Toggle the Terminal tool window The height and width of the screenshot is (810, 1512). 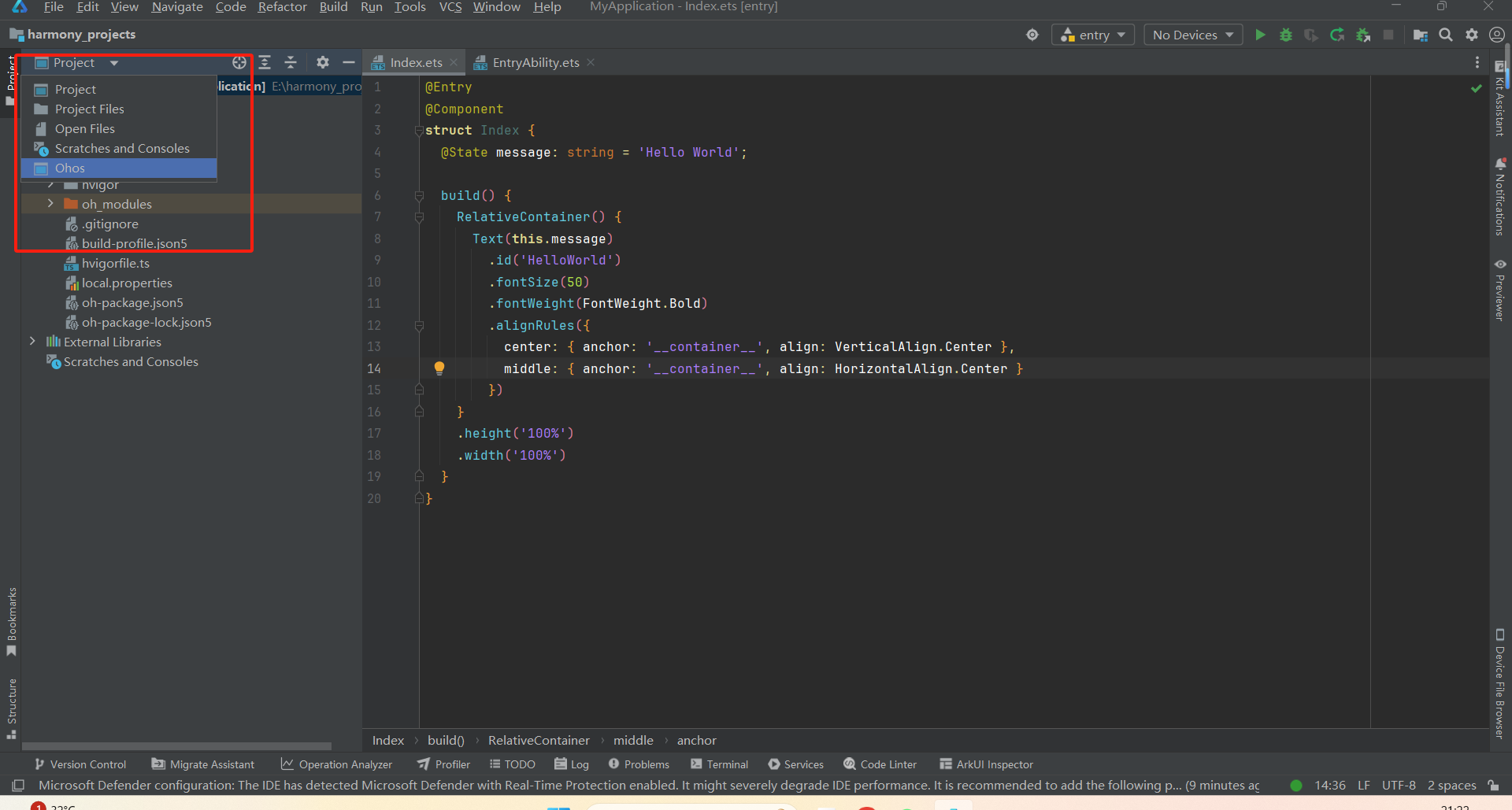pos(719,764)
